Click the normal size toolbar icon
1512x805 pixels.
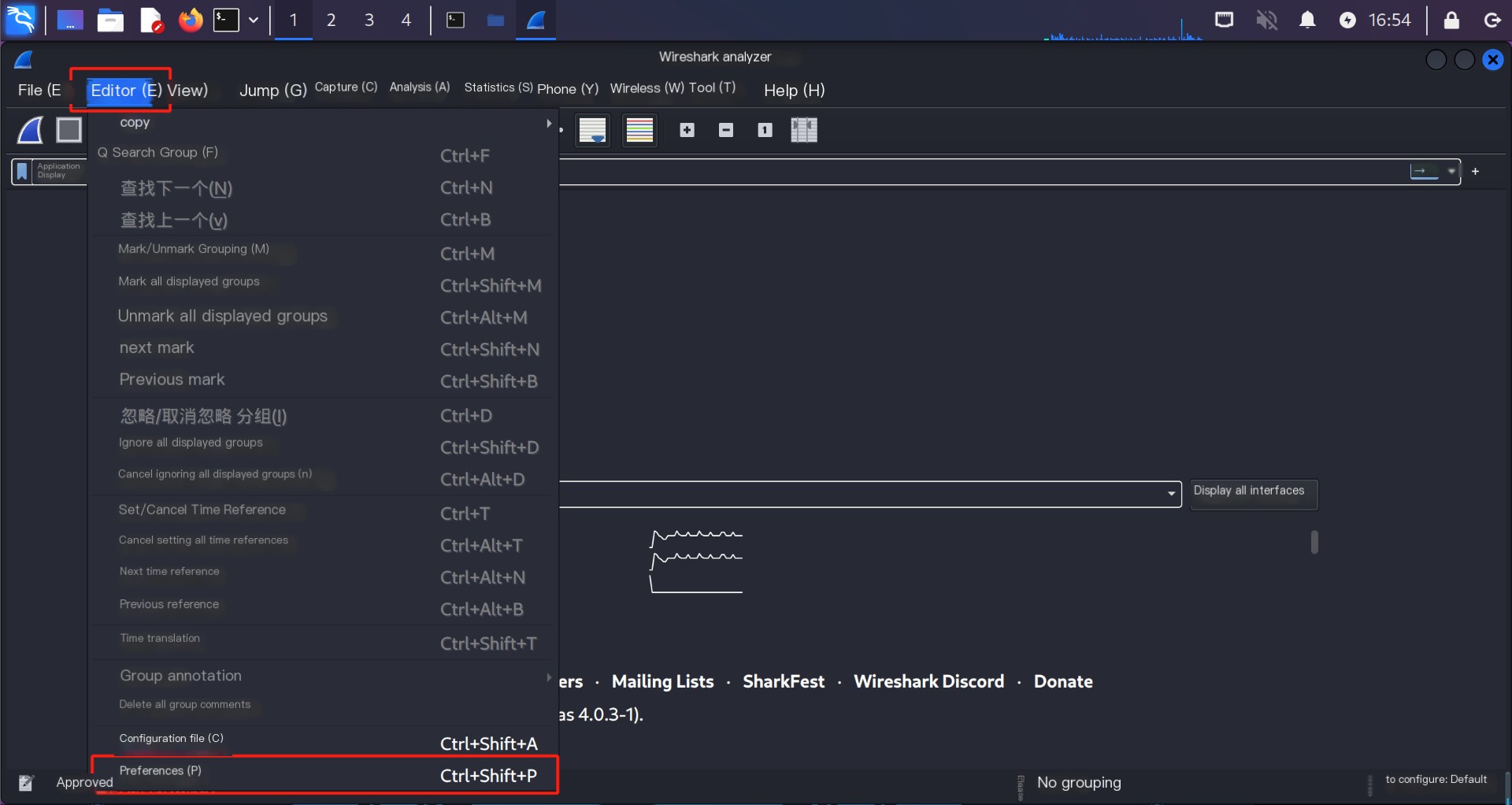[x=765, y=130]
